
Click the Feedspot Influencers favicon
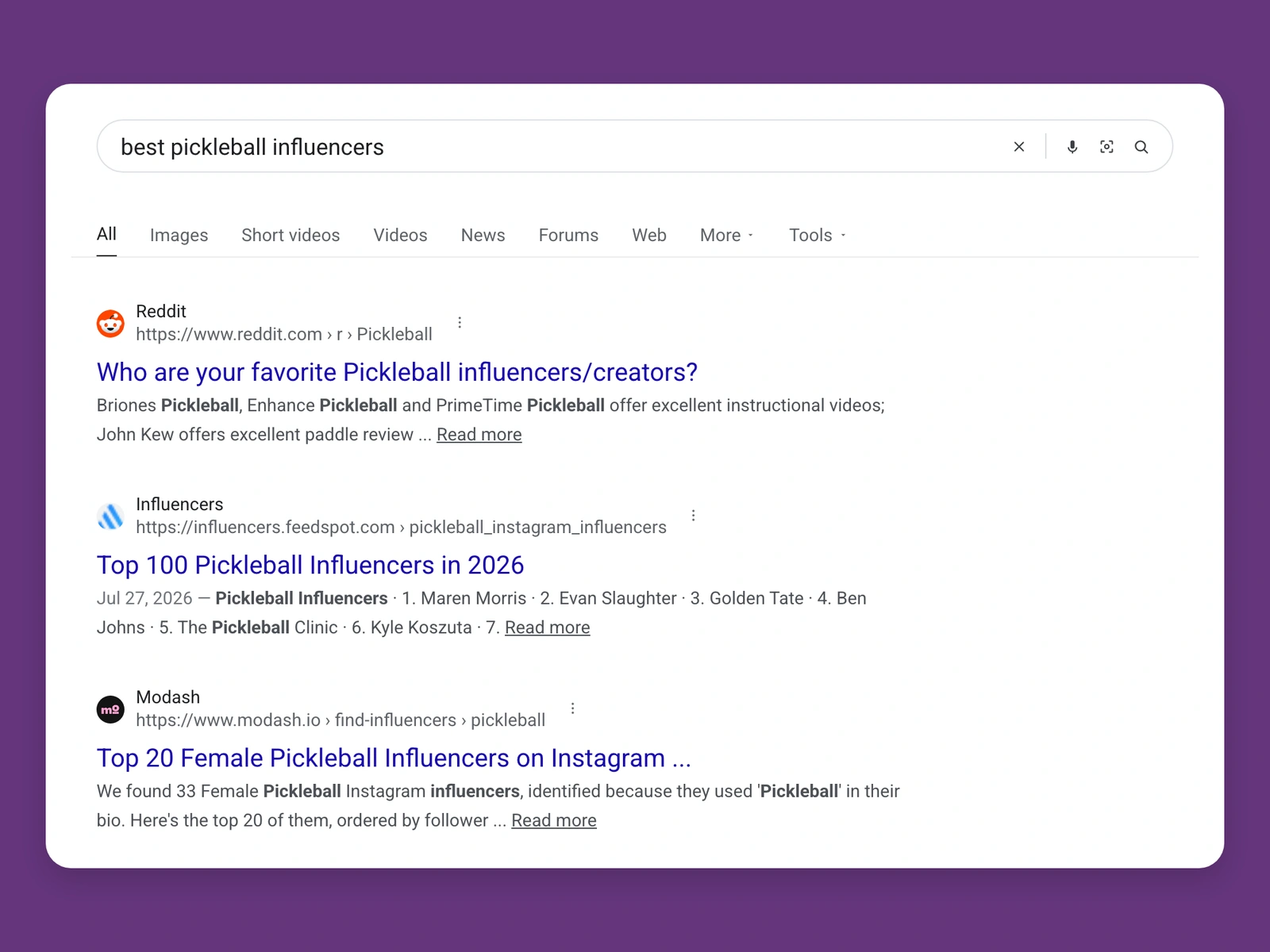pos(110,516)
